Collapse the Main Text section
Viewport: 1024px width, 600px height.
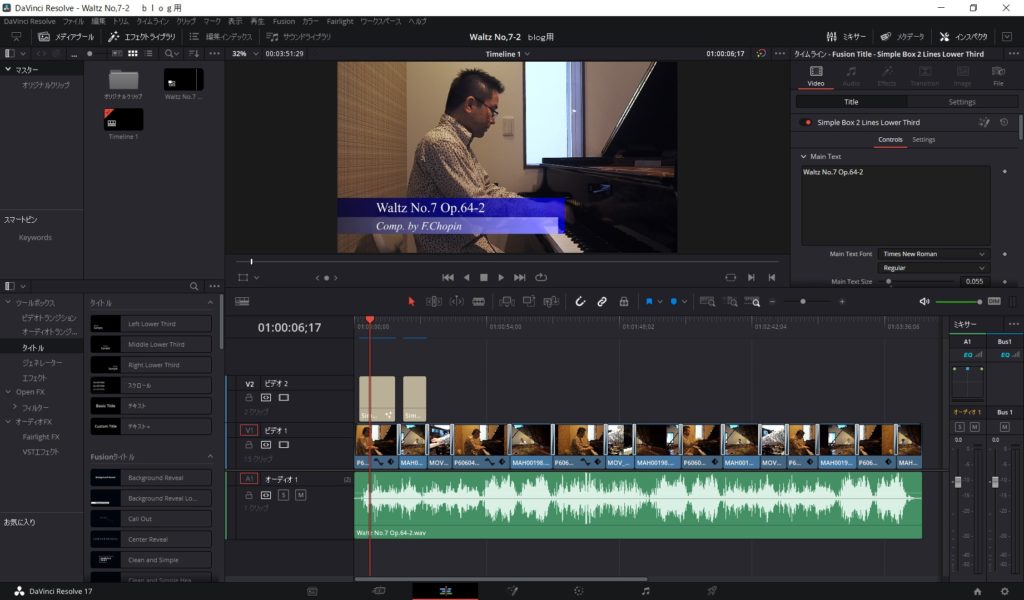(803, 157)
